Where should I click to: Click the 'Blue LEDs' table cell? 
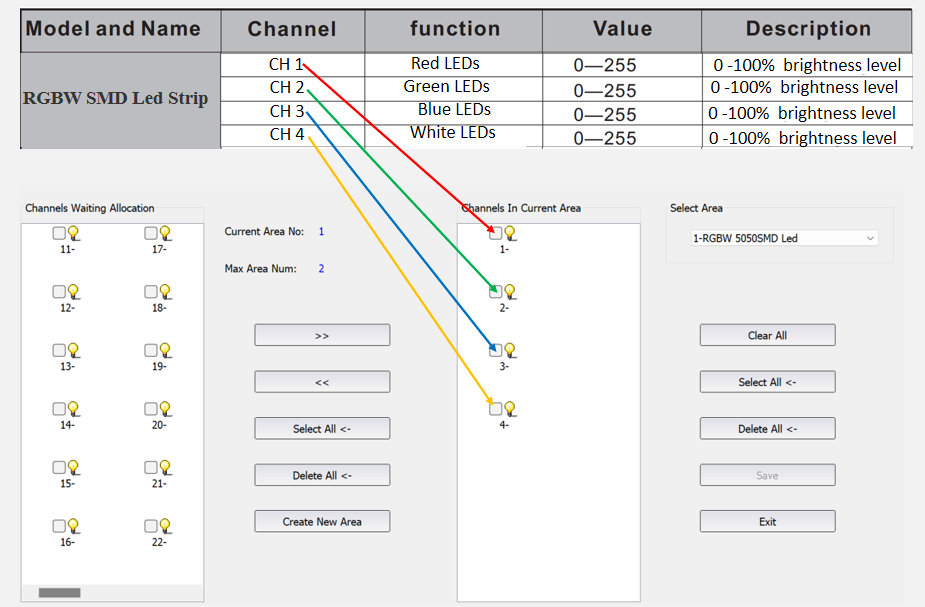coord(454,111)
